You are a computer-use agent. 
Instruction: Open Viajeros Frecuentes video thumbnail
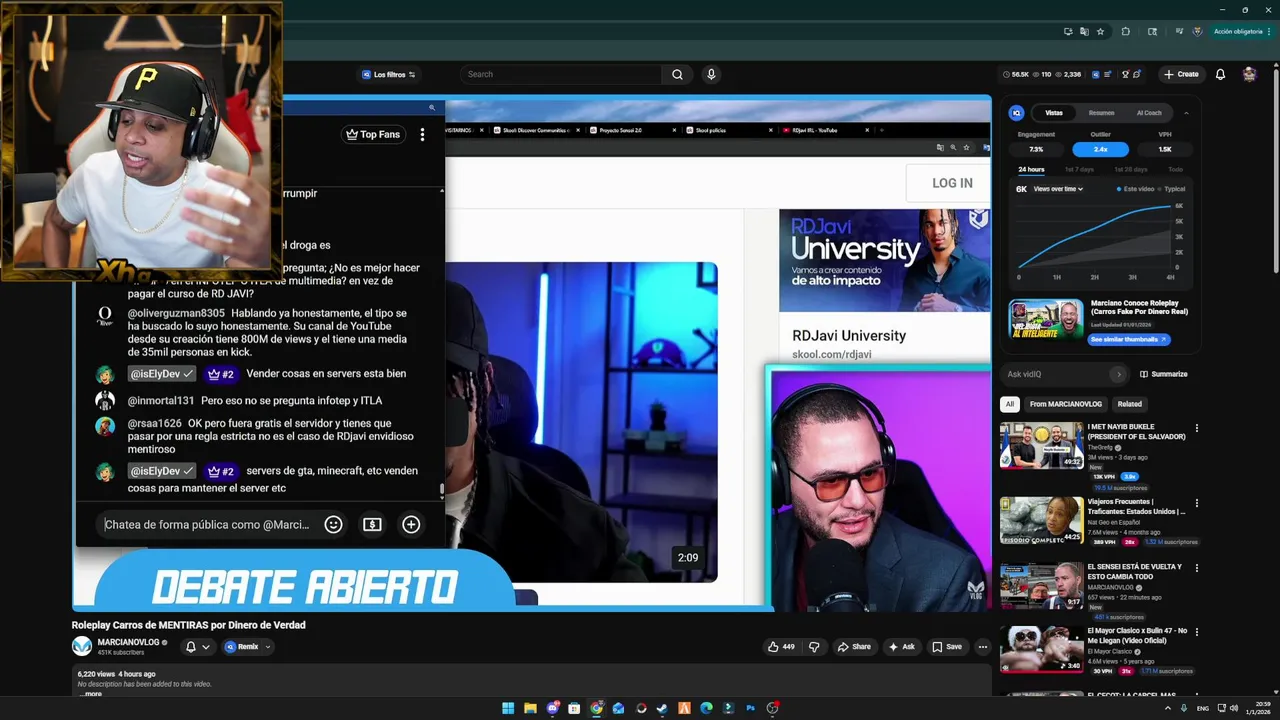click(x=1042, y=520)
